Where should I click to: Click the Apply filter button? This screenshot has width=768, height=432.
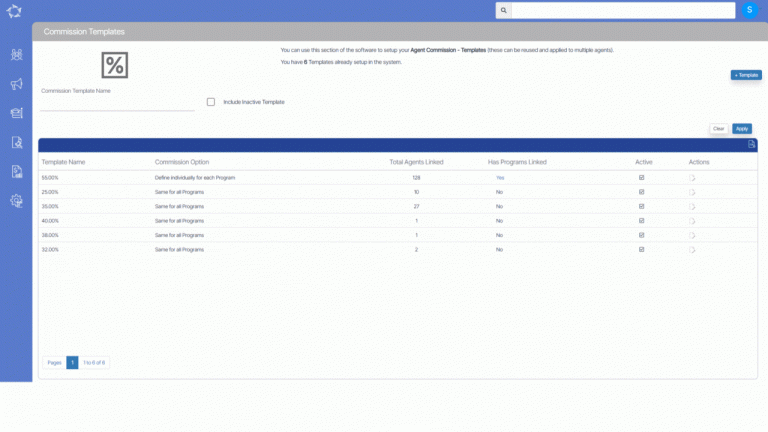[742, 129]
